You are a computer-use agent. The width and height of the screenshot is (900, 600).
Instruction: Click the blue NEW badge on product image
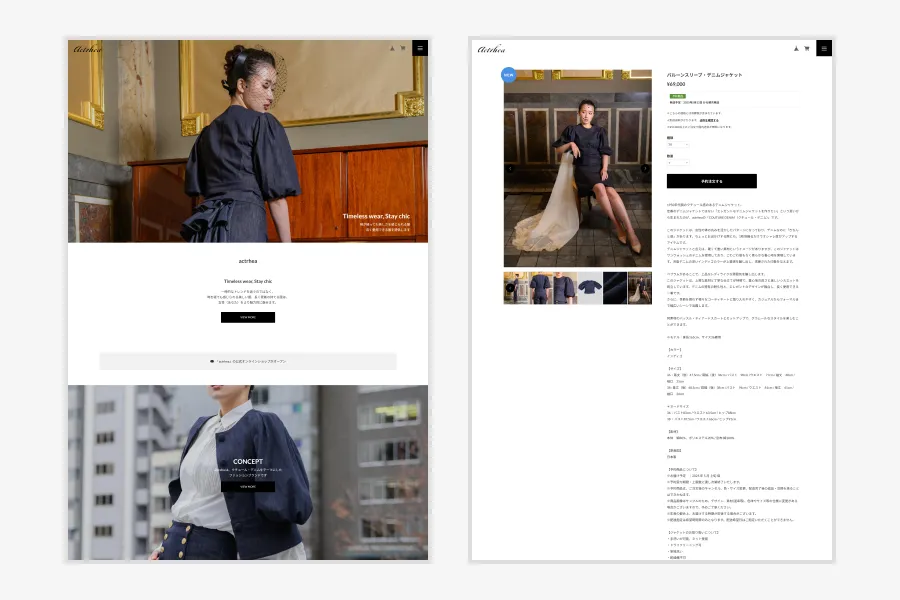click(508, 74)
